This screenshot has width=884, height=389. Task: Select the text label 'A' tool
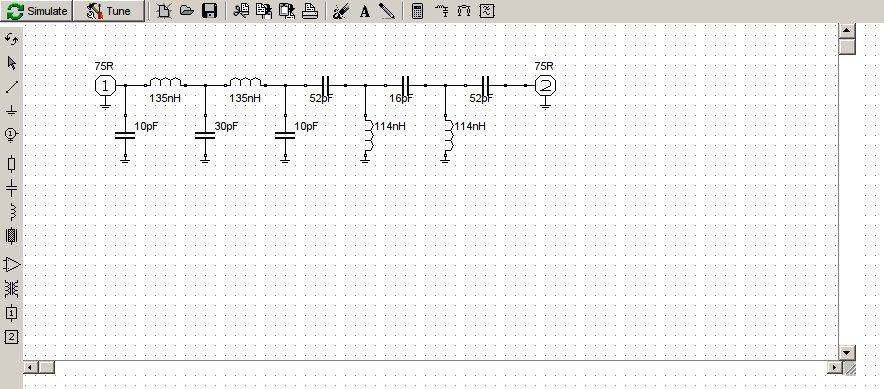365,11
